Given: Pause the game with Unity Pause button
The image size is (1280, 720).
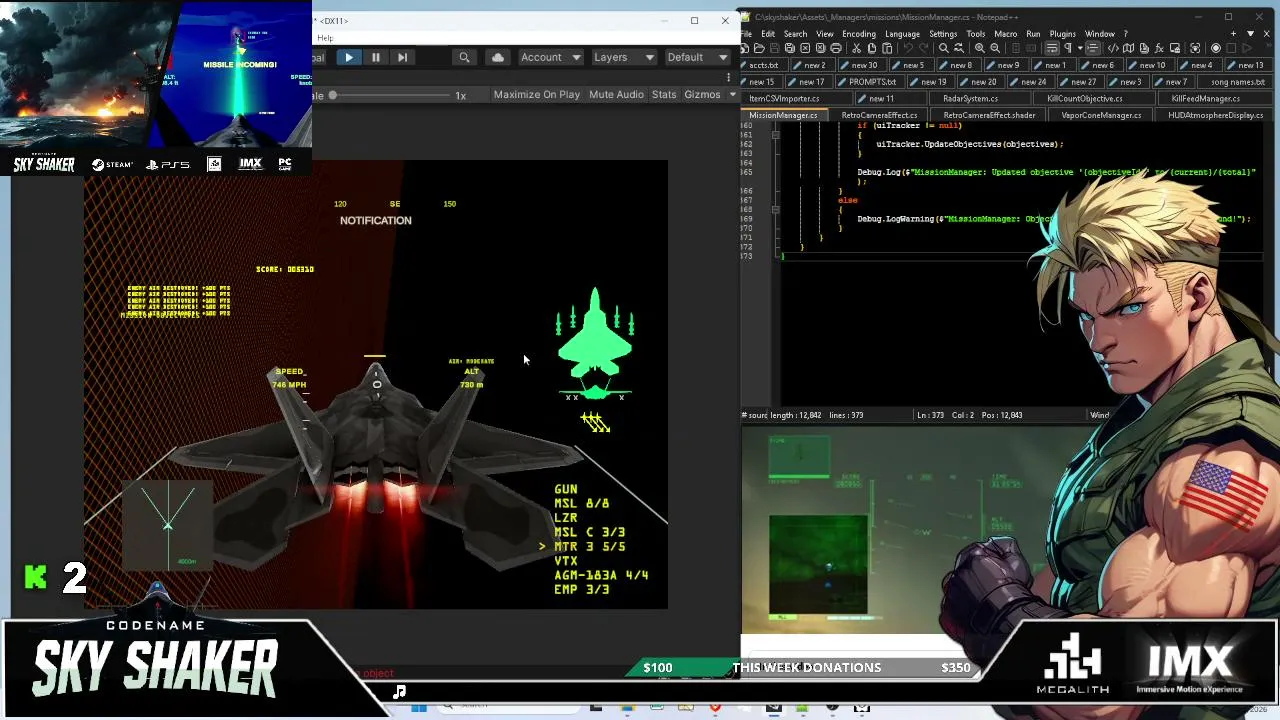Looking at the screenshot, I should click(x=375, y=58).
